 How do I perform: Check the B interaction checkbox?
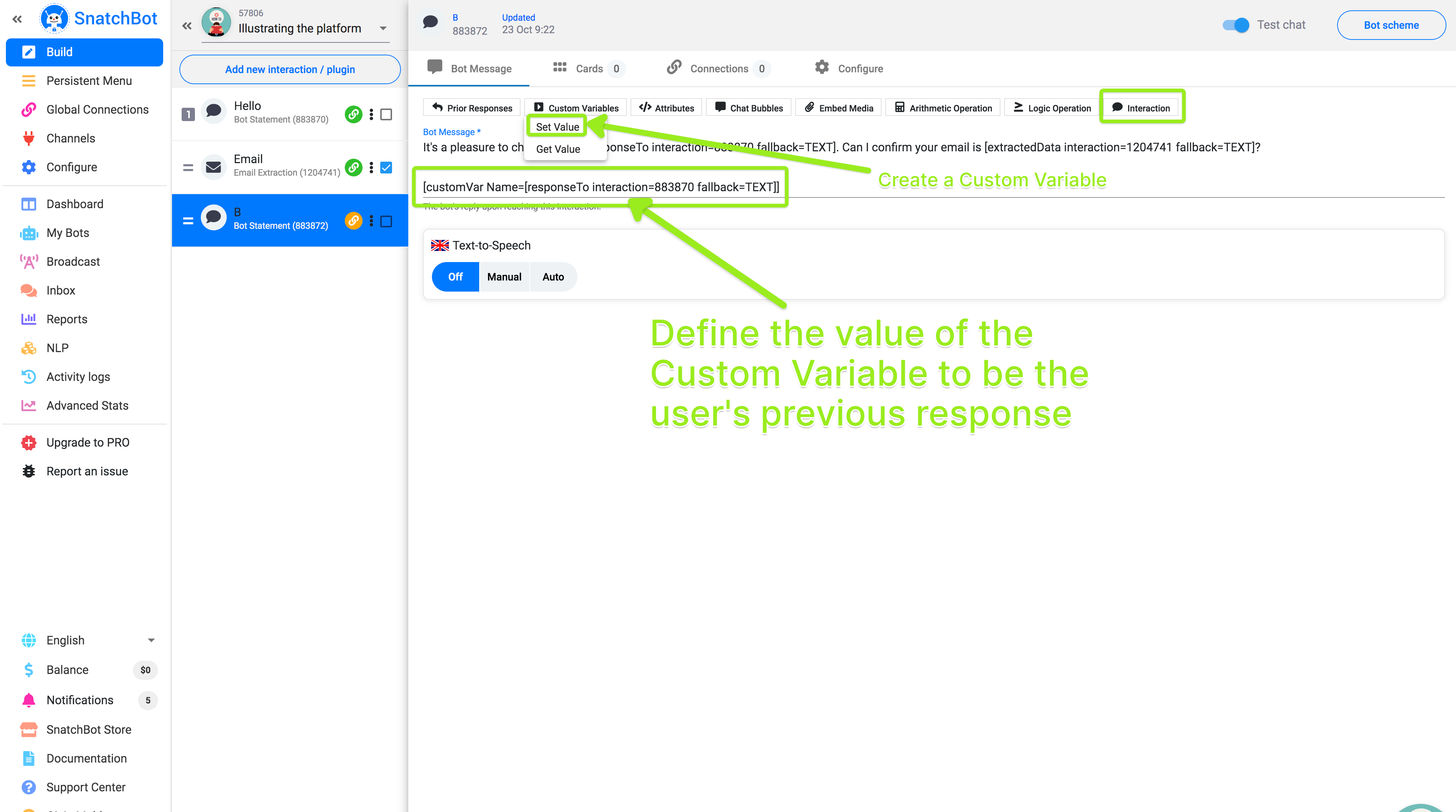[x=386, y=221]
